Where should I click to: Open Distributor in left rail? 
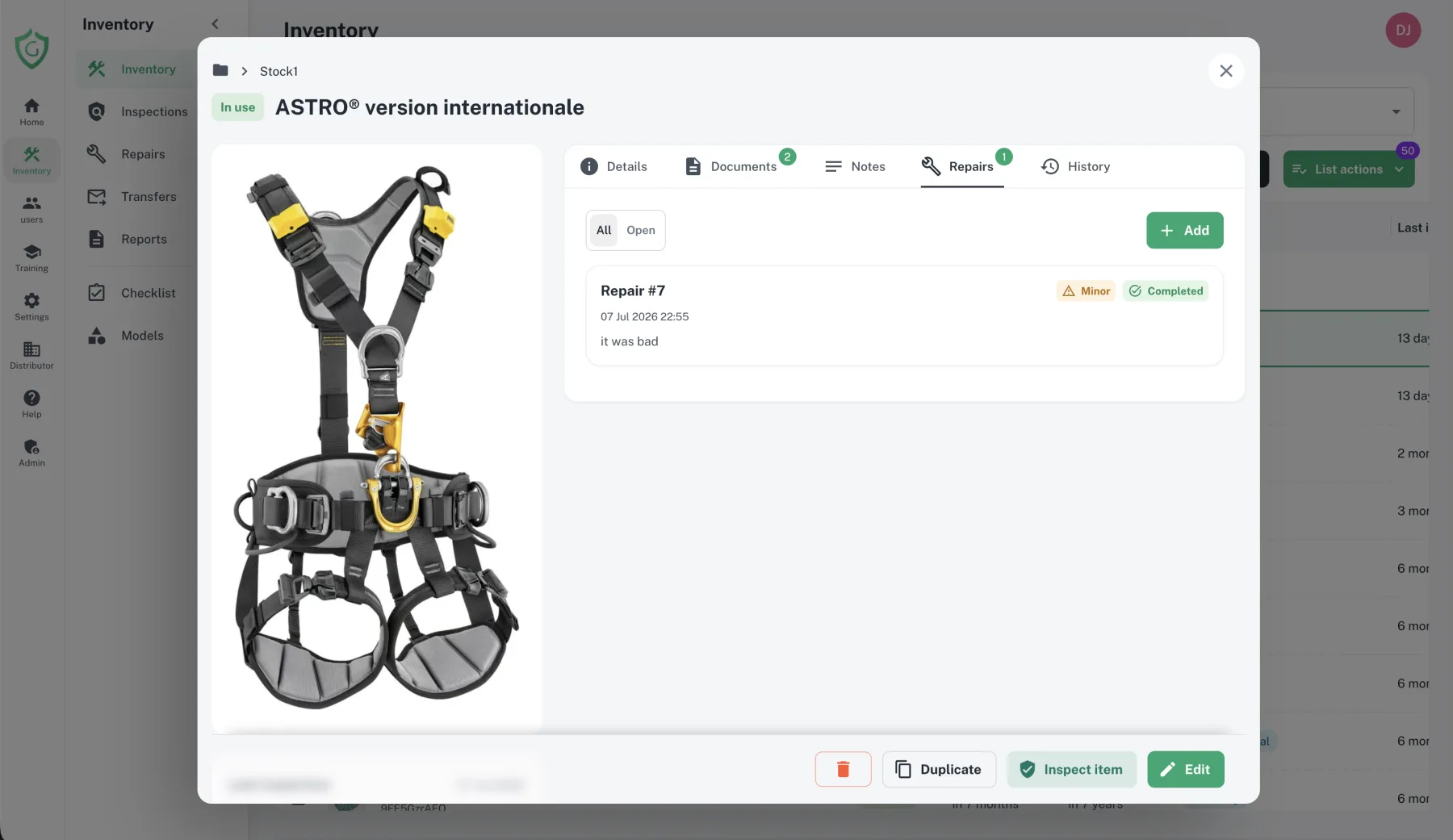coord(31,355)
